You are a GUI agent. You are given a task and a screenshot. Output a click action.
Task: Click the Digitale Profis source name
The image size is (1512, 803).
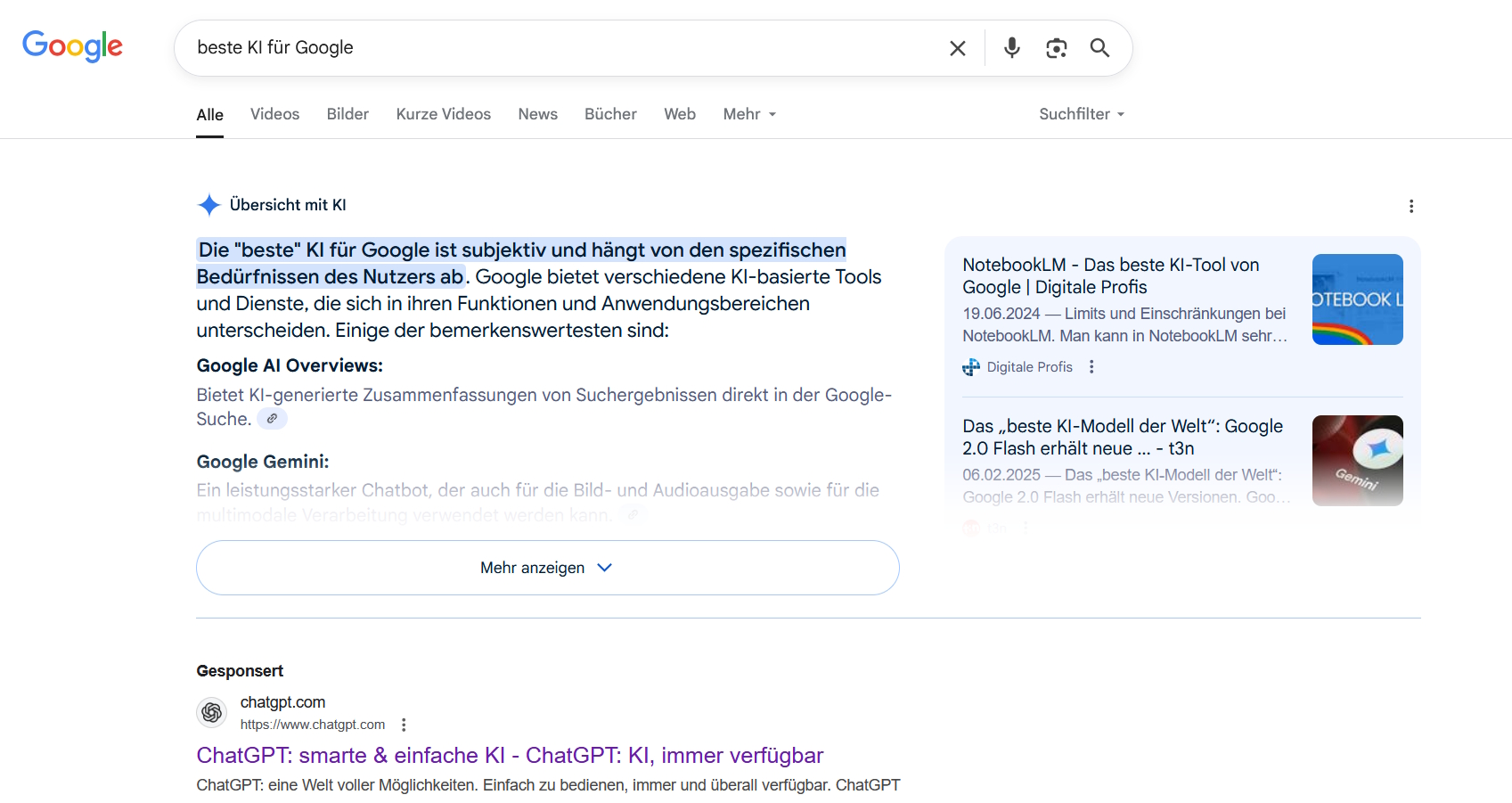coord(1029,367)
